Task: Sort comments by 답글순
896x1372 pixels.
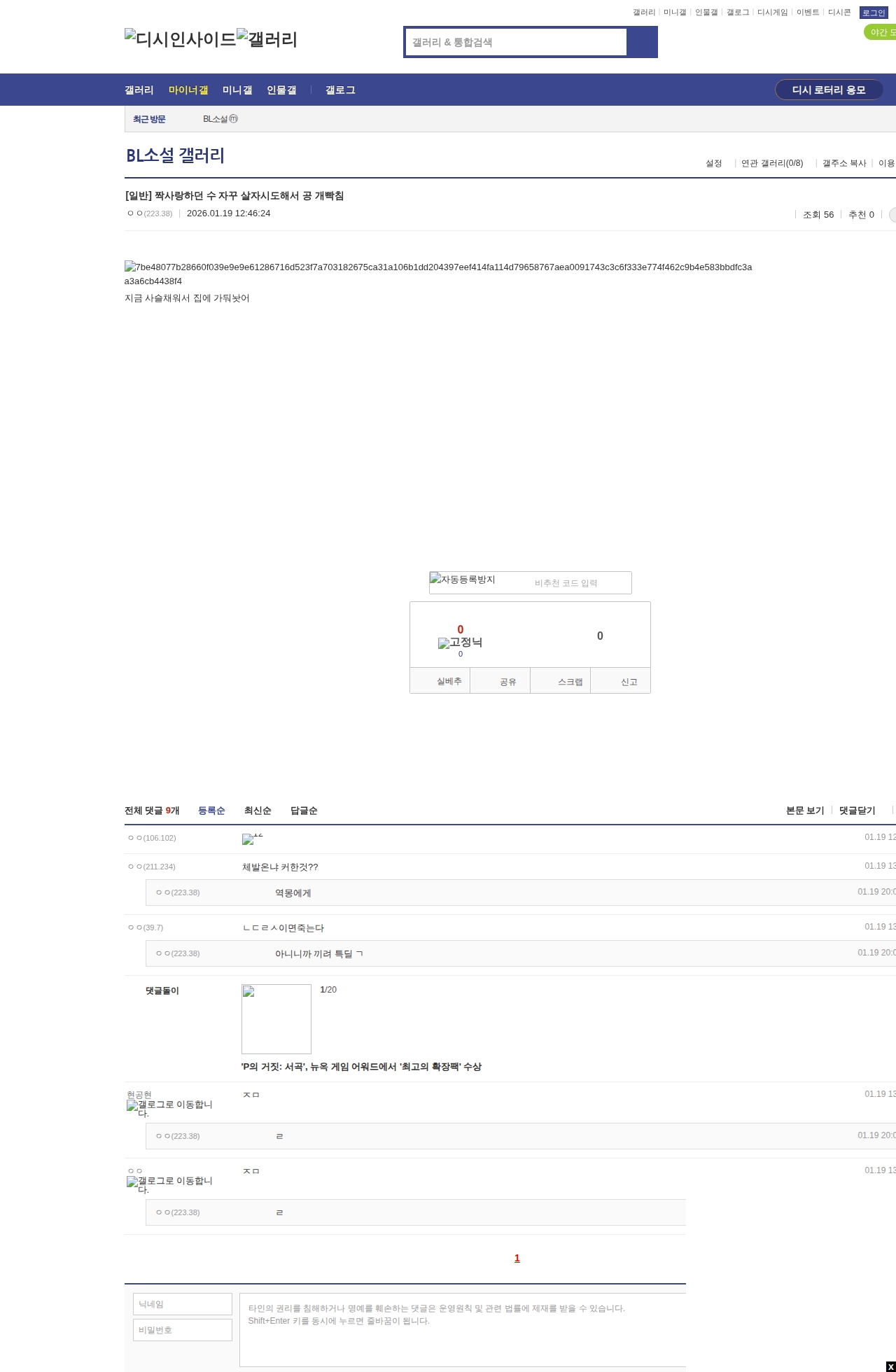Action: pos(304,811)
